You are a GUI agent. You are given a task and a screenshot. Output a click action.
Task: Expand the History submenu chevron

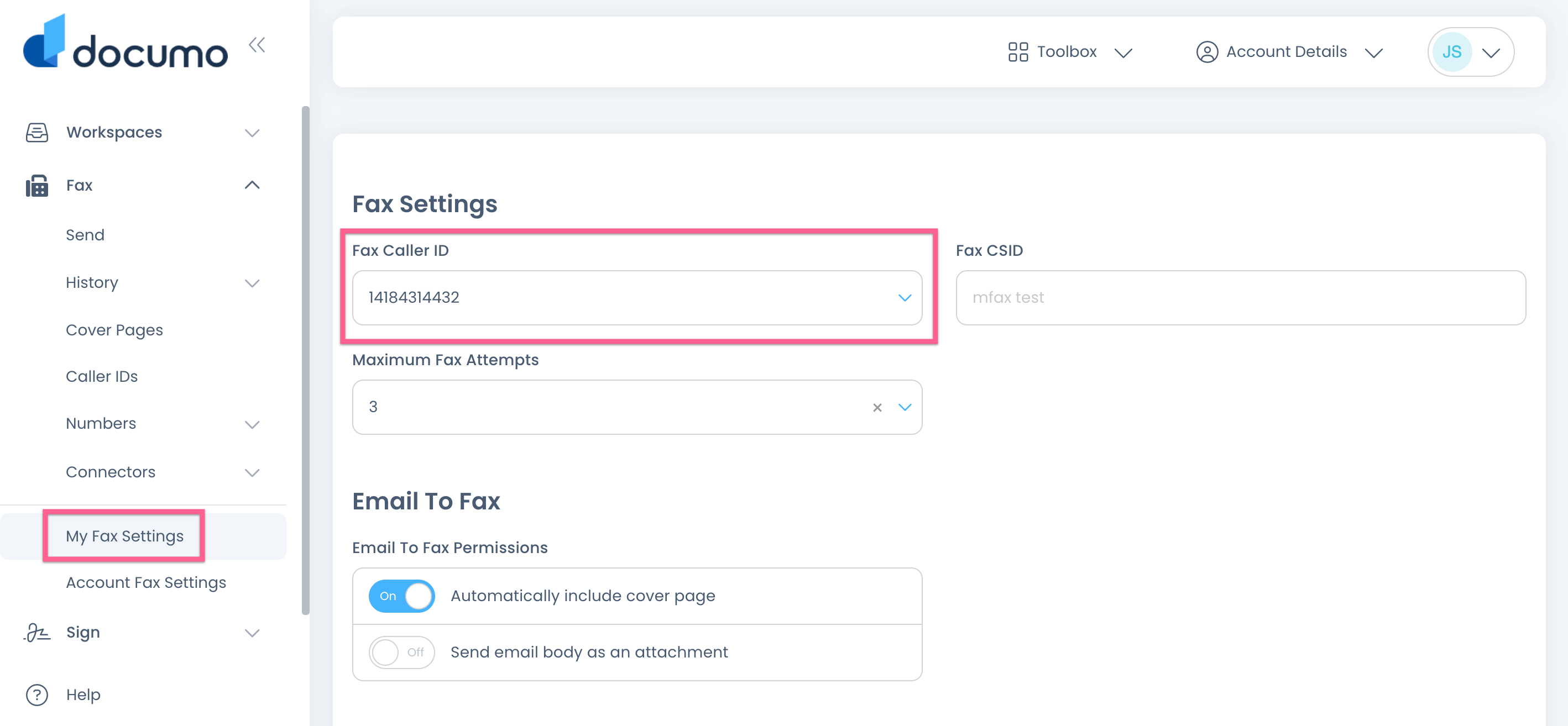pos(252,283)
